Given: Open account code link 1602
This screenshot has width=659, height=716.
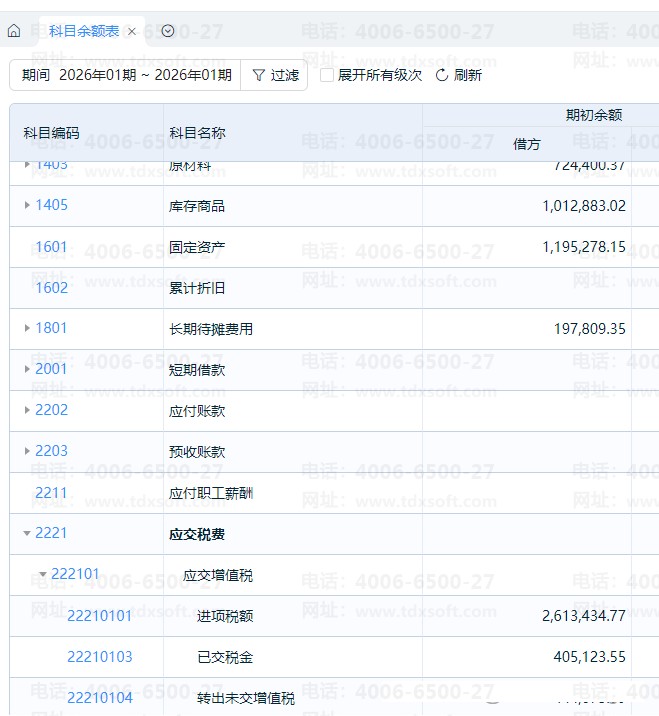Looking at the screenshot, I should [x=51, y=288].
